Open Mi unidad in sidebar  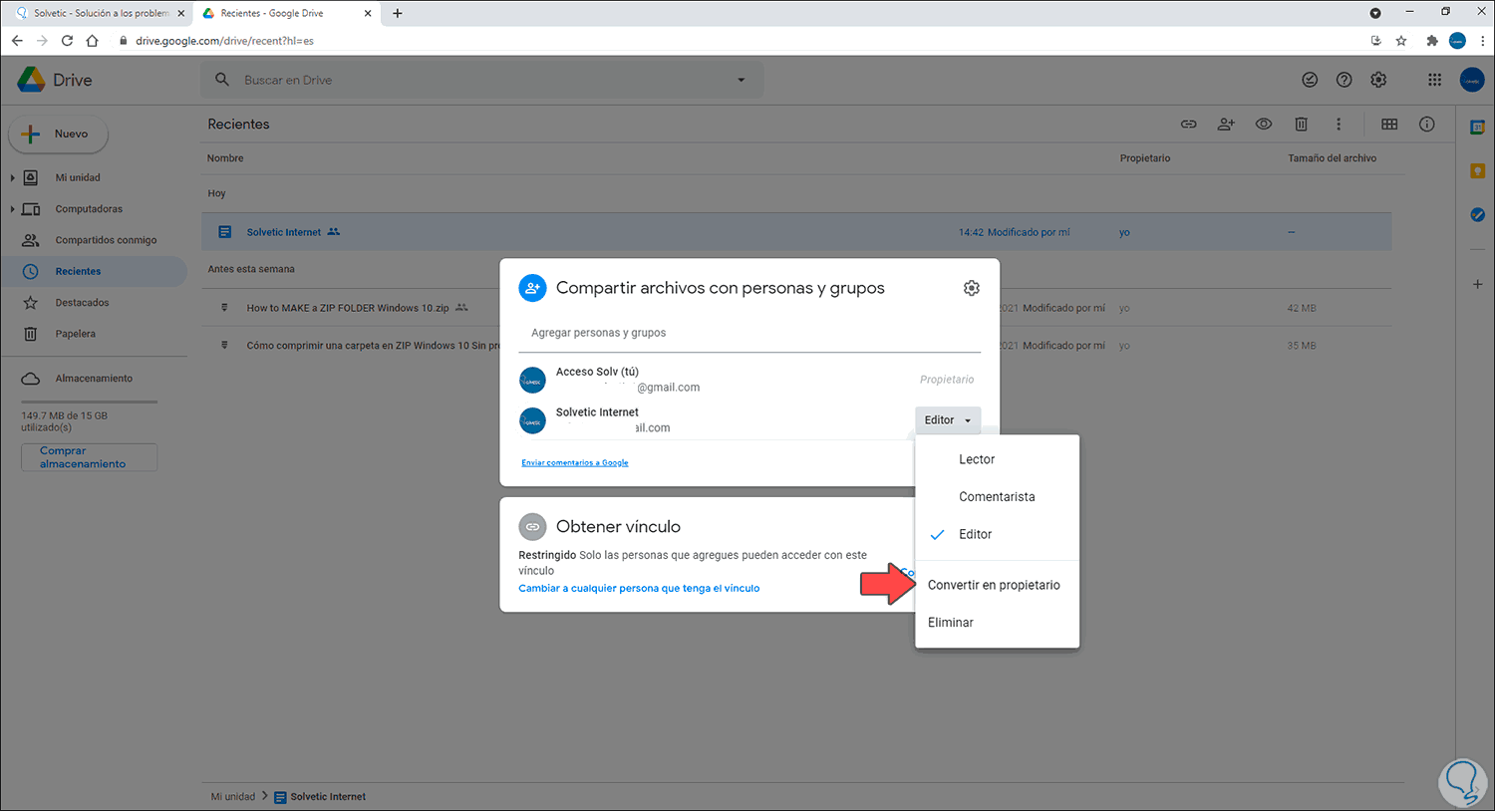78,177
